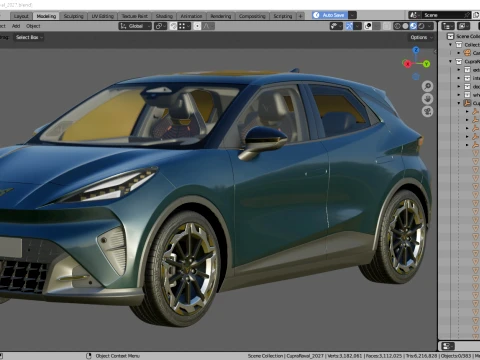Expand the Camera object row

tap(459, 53)
